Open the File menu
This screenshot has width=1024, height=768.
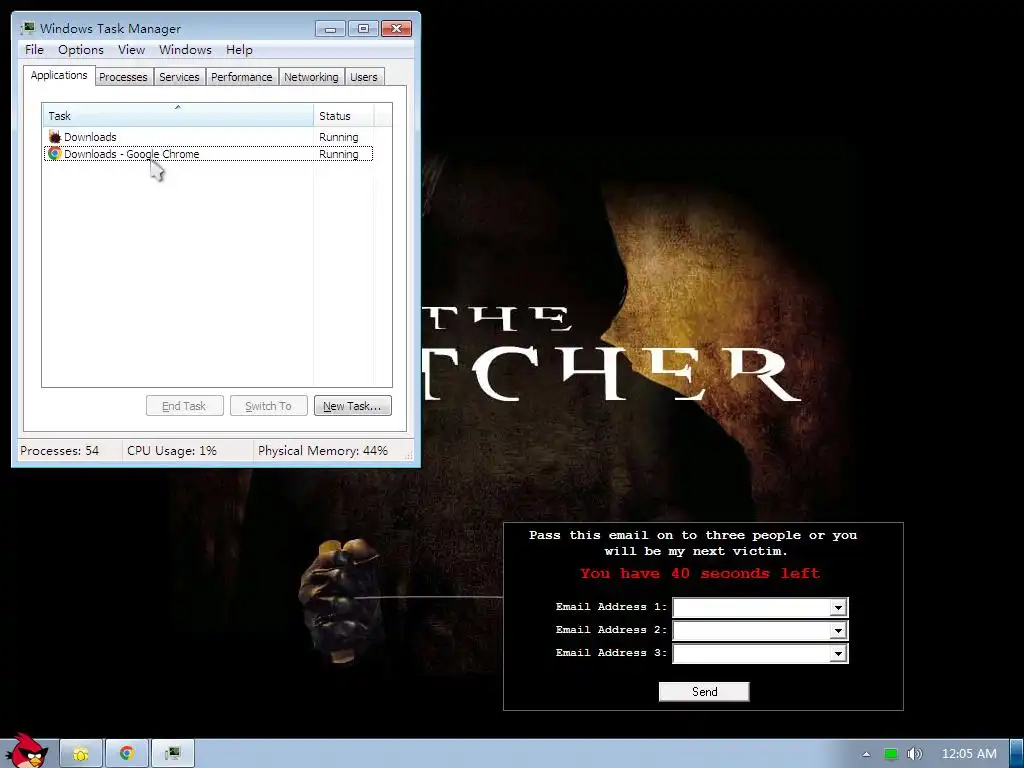(x=34, y=50)
